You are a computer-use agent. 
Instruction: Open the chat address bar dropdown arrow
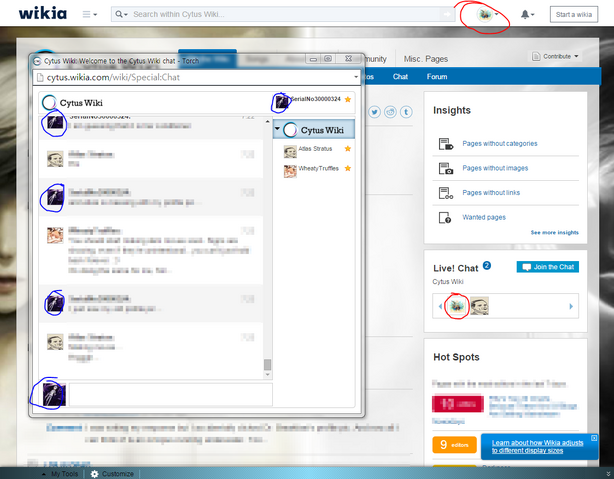(356, 77)
